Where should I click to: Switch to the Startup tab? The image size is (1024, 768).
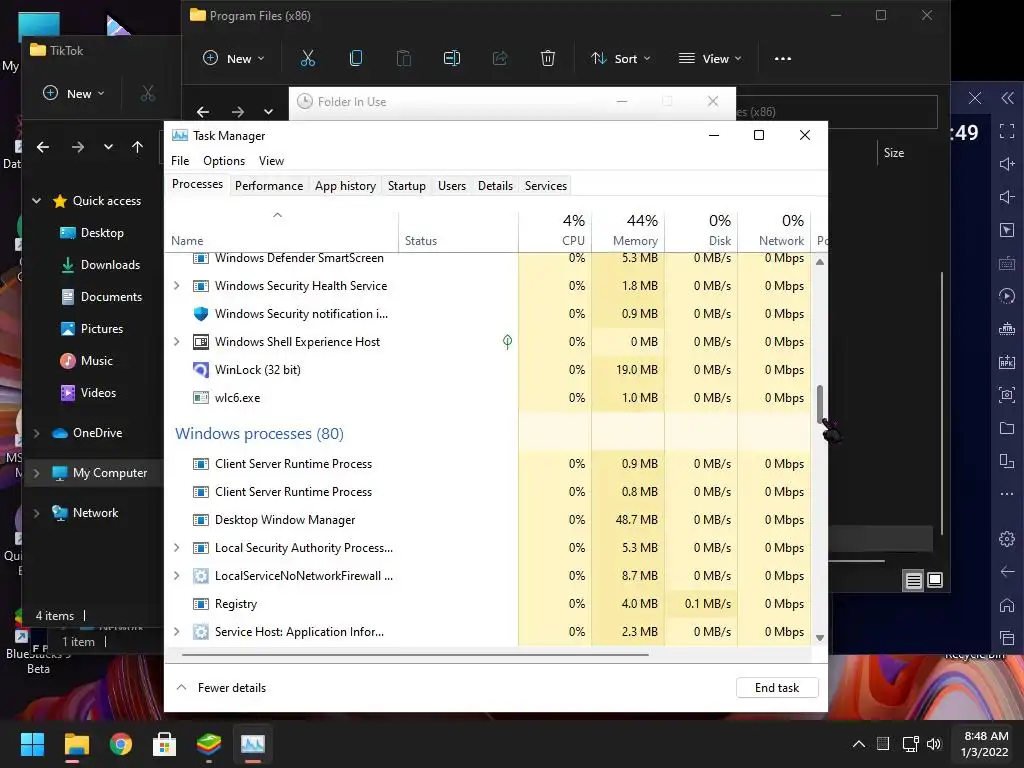pos(407,186)
